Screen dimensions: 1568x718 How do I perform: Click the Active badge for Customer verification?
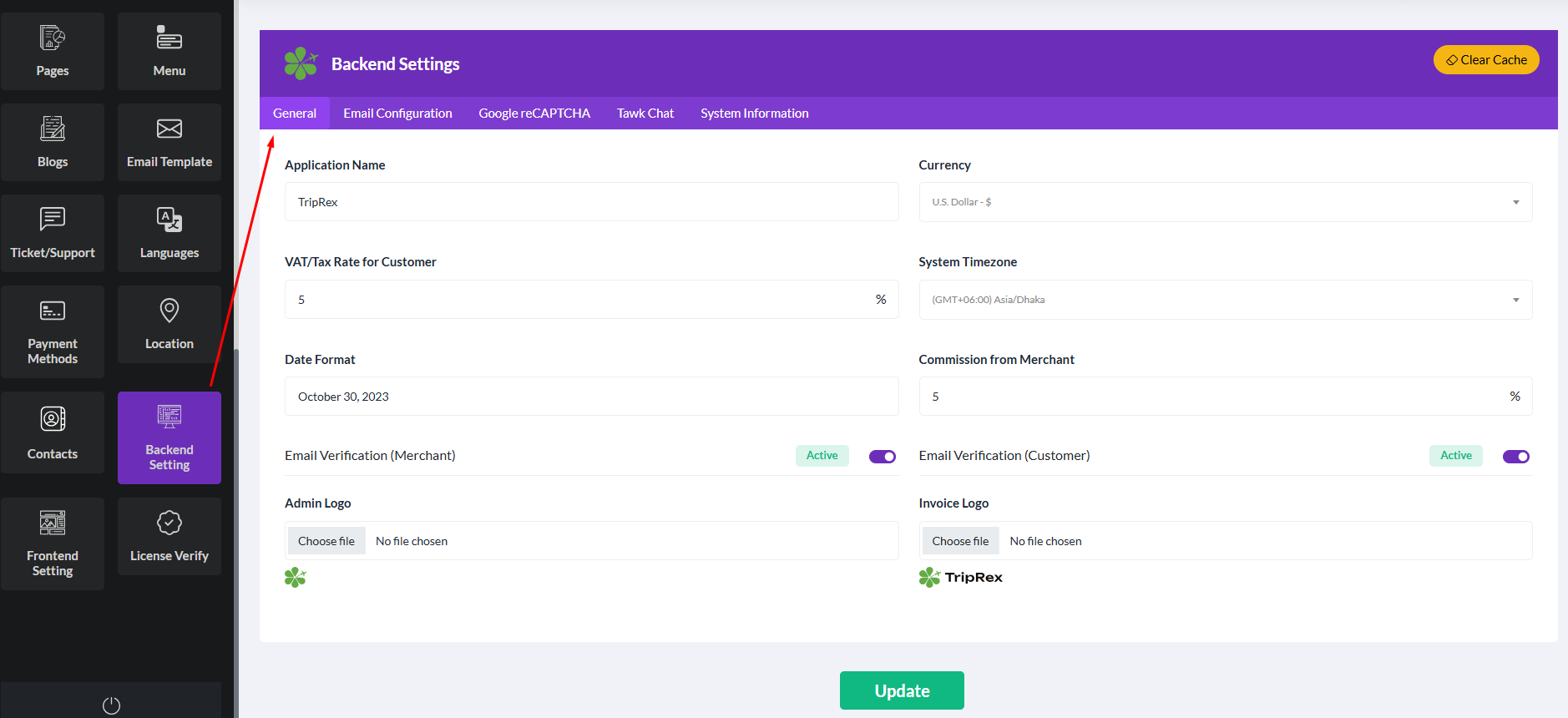click(x=1456, y=456)
